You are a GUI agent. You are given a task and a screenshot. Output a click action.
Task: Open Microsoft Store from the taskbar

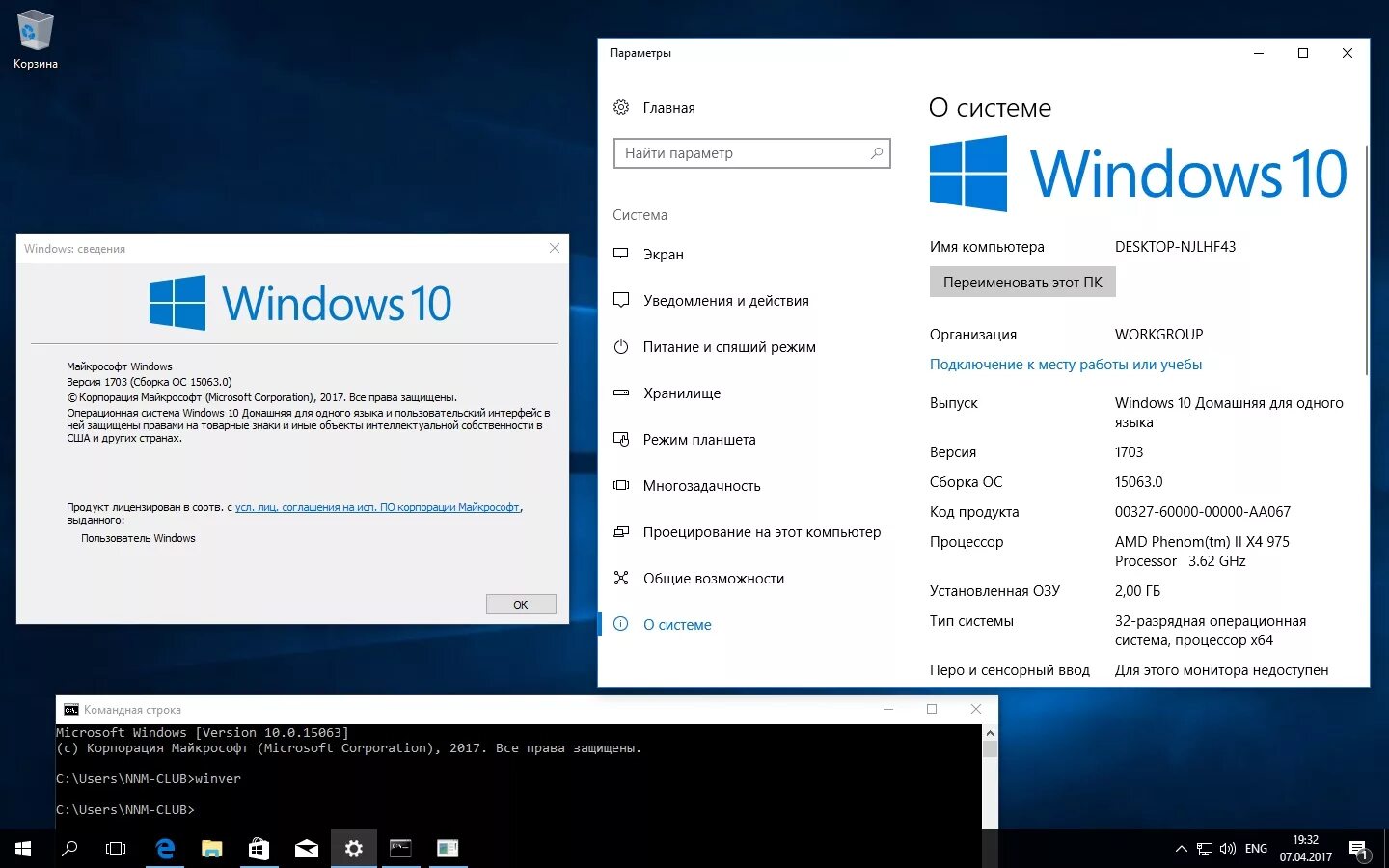coord(259,849)
